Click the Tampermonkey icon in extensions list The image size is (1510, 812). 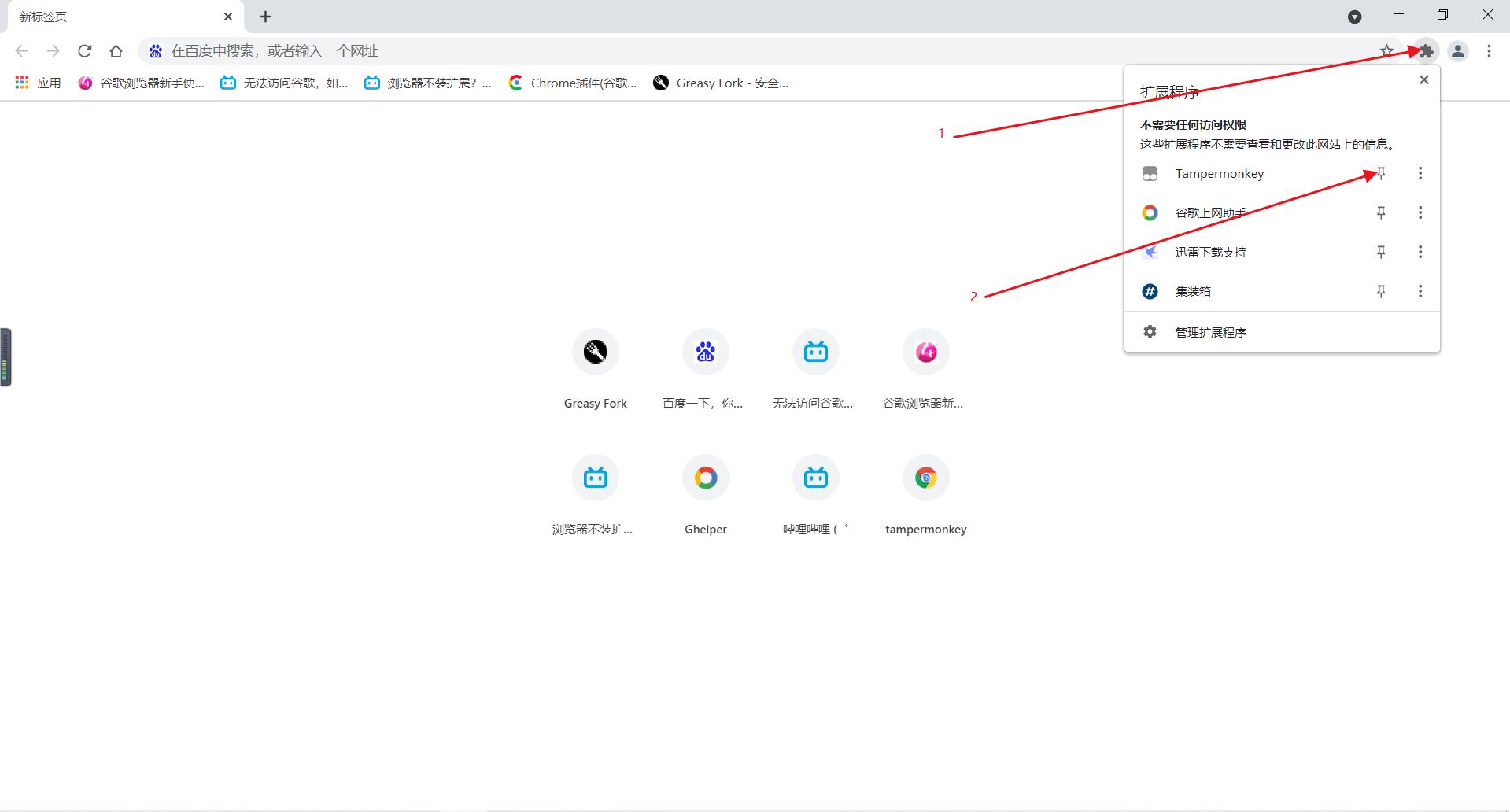(x=1150, y=173)
